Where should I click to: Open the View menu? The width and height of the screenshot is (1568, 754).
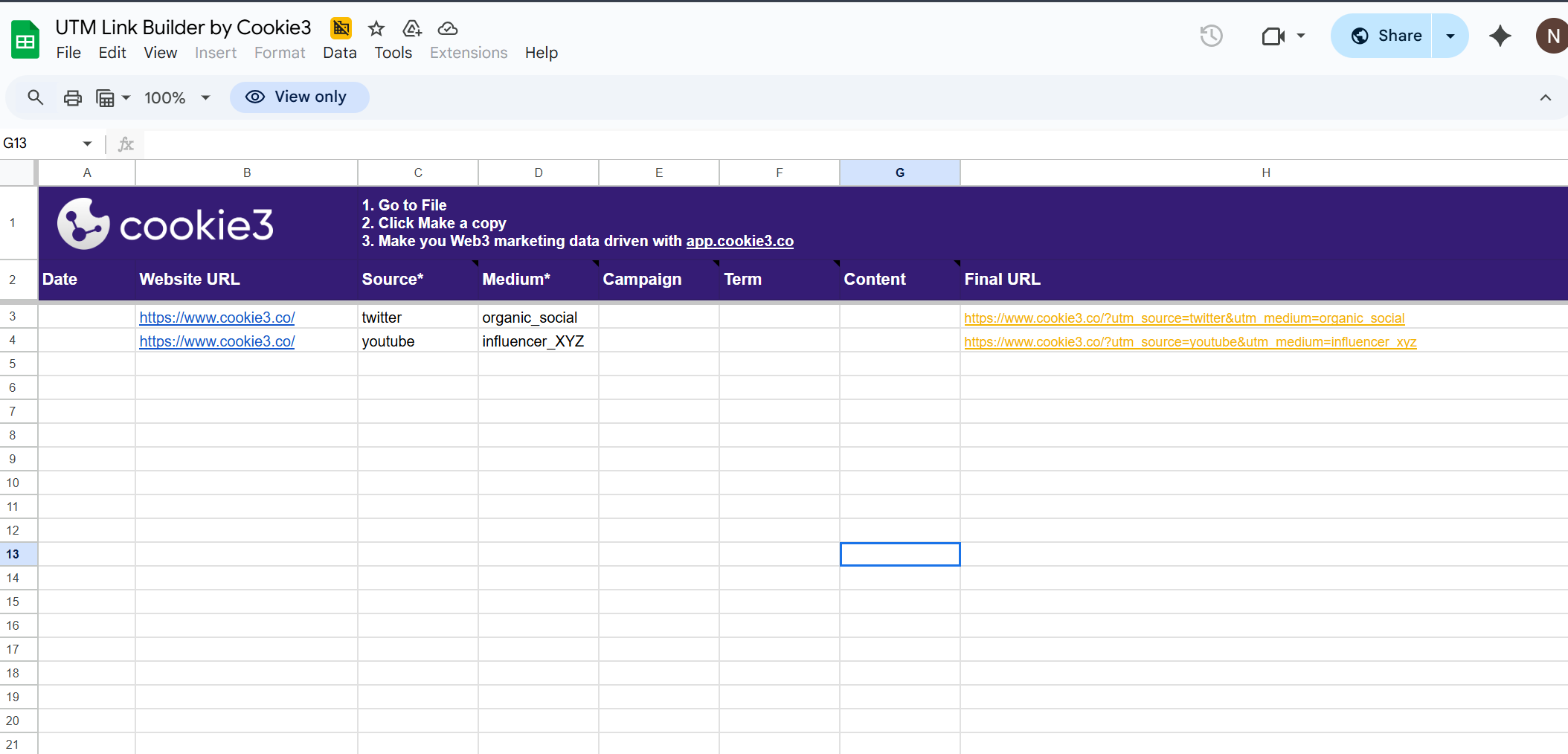pos(160,53)
